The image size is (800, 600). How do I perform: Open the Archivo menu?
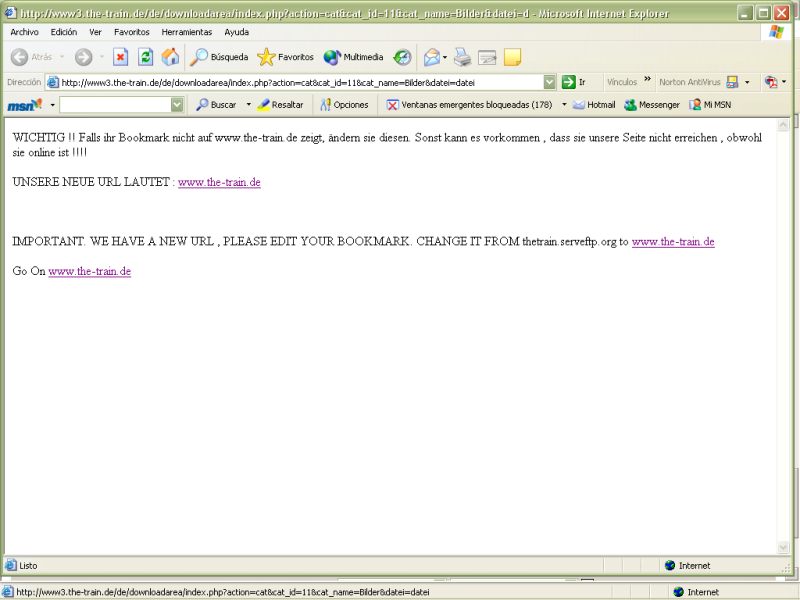coord(24,32)
